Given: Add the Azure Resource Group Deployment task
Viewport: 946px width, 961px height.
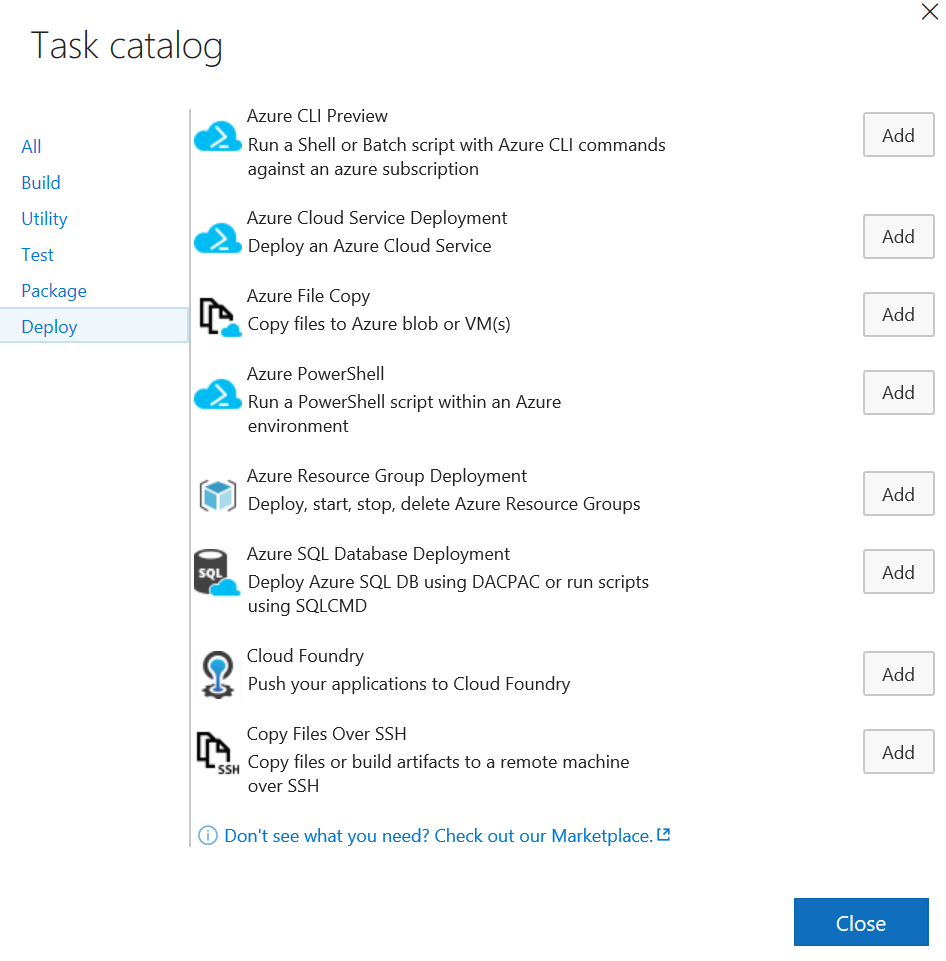Looking at the screenshot, I should point(898,494).
